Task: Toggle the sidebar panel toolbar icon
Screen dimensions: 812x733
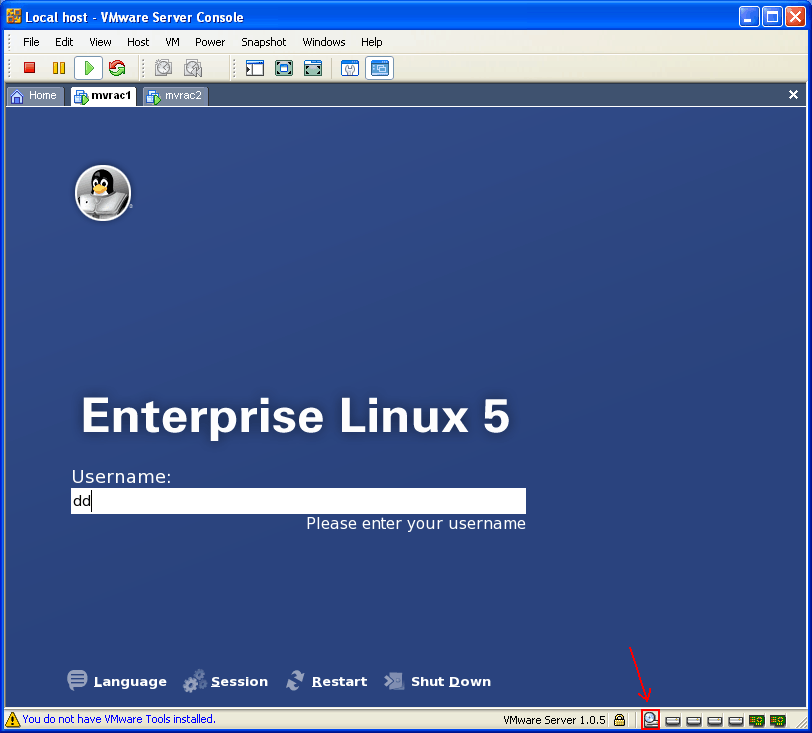Action: click(255, 68)
